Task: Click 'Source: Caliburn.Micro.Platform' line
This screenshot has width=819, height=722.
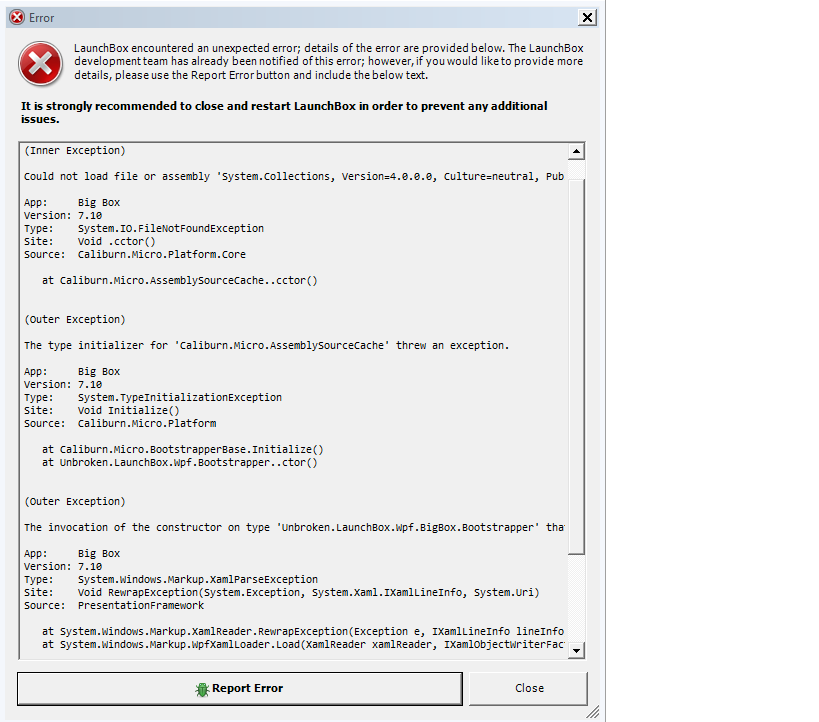Action: (x=120, y=424)
